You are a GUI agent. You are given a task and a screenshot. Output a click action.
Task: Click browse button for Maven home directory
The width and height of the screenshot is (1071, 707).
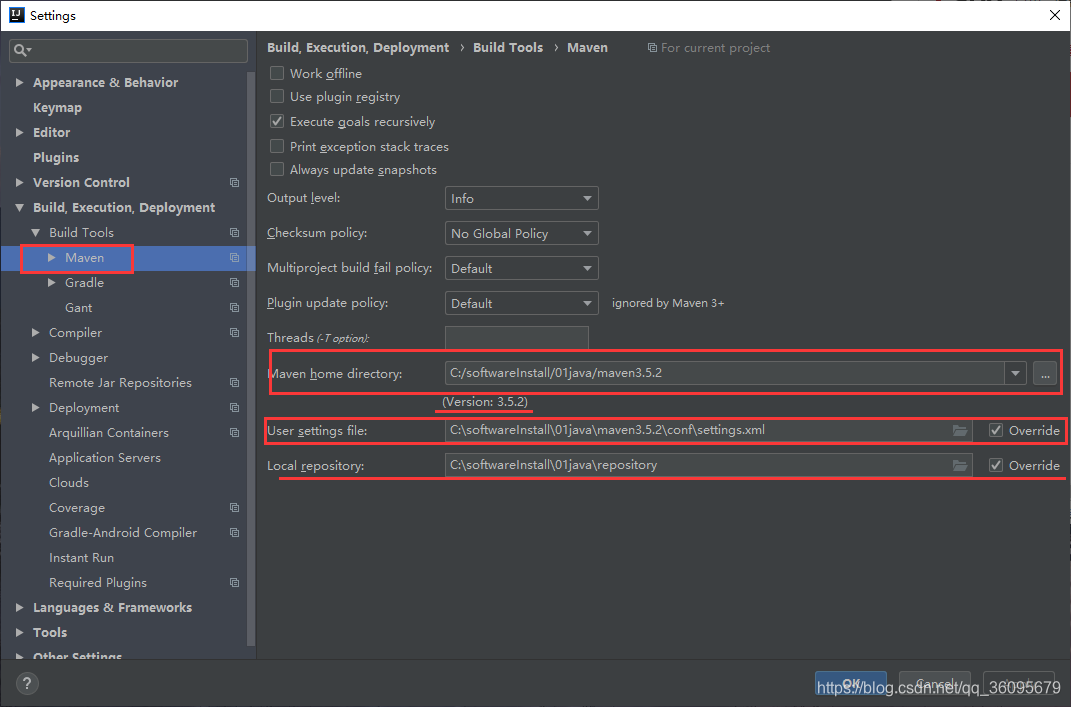1045,373
